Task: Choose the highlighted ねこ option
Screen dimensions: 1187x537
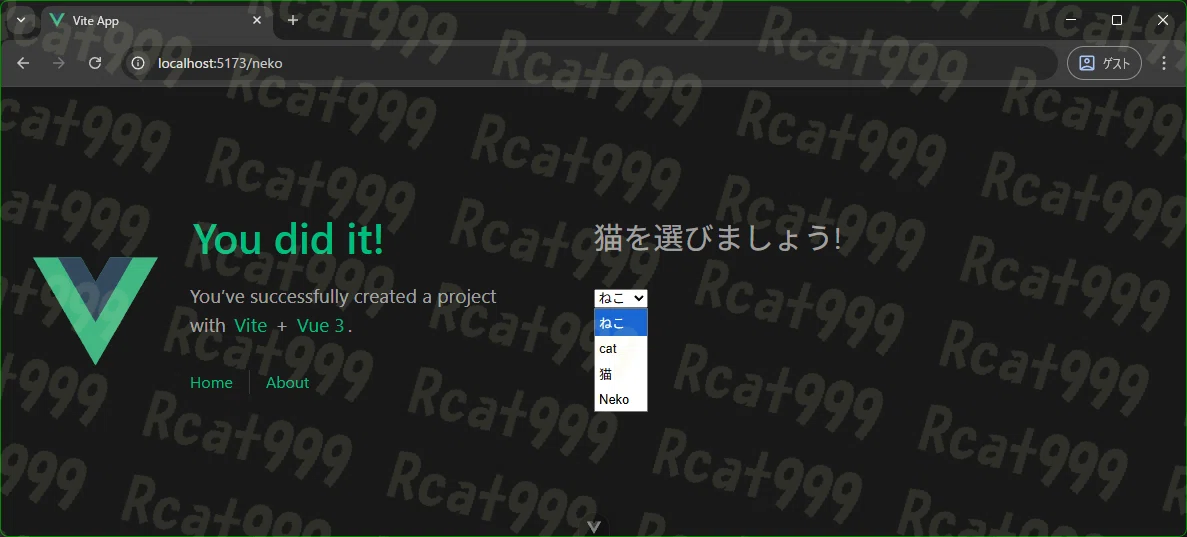Action: click(621, 323)
